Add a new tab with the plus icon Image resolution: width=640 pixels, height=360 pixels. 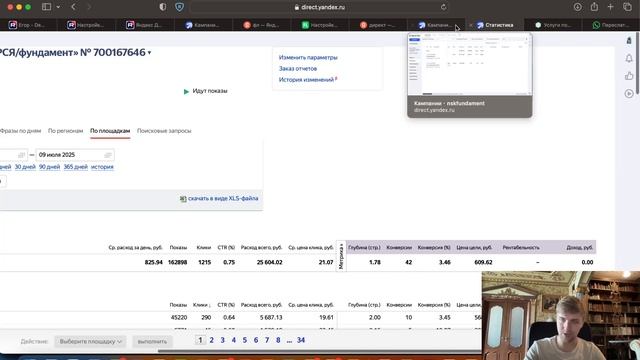(x=611, y=7)
